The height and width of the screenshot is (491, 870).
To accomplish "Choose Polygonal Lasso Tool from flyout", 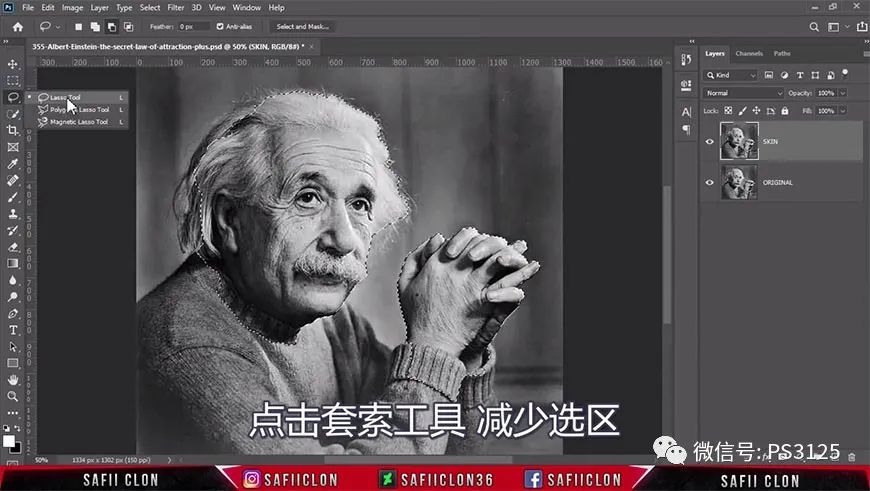I will pyautogui.click(x=80, y=110).
